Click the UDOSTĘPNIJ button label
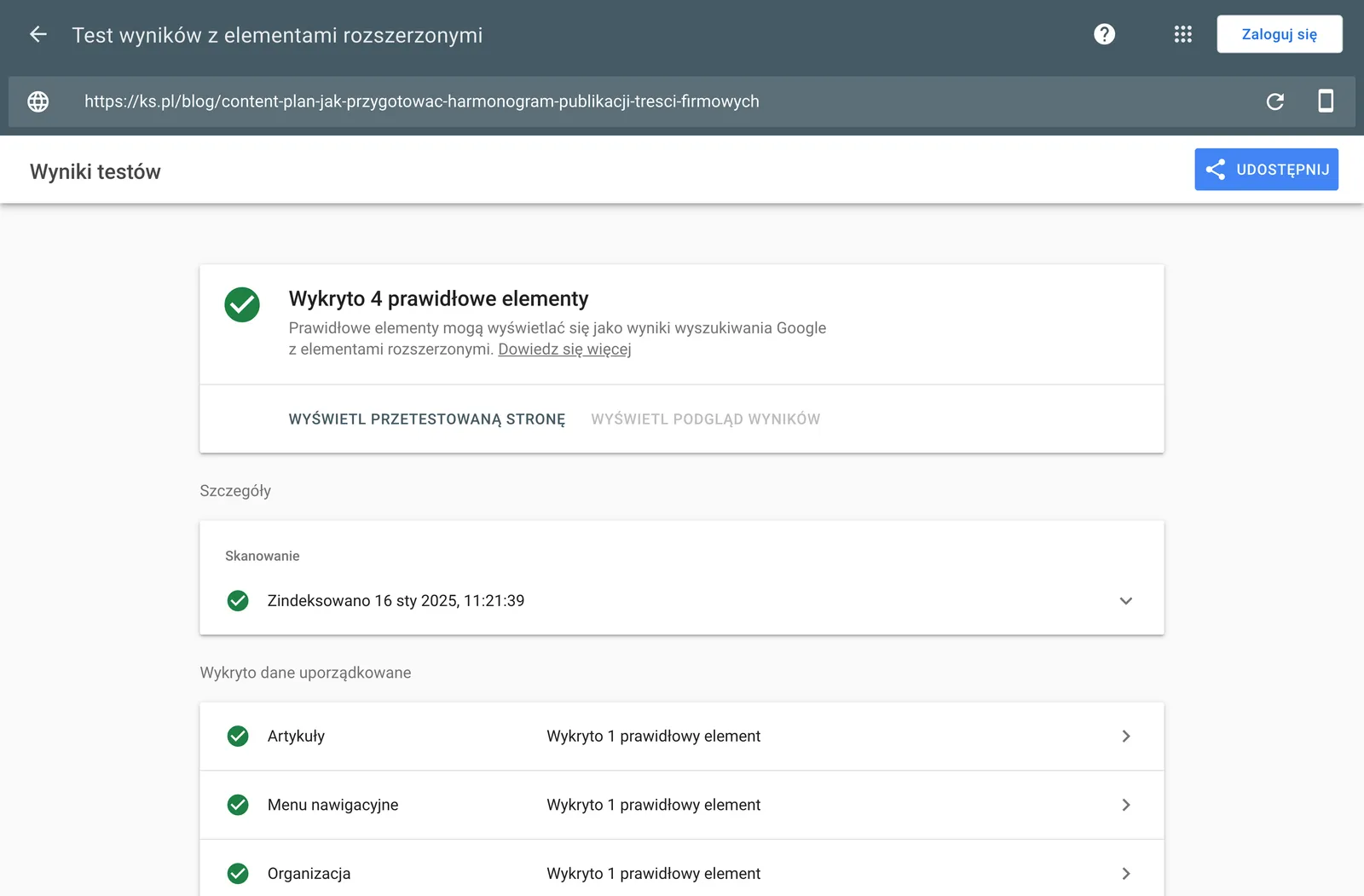This screenshot has width=1364, height=896. tap(1282, 170)
